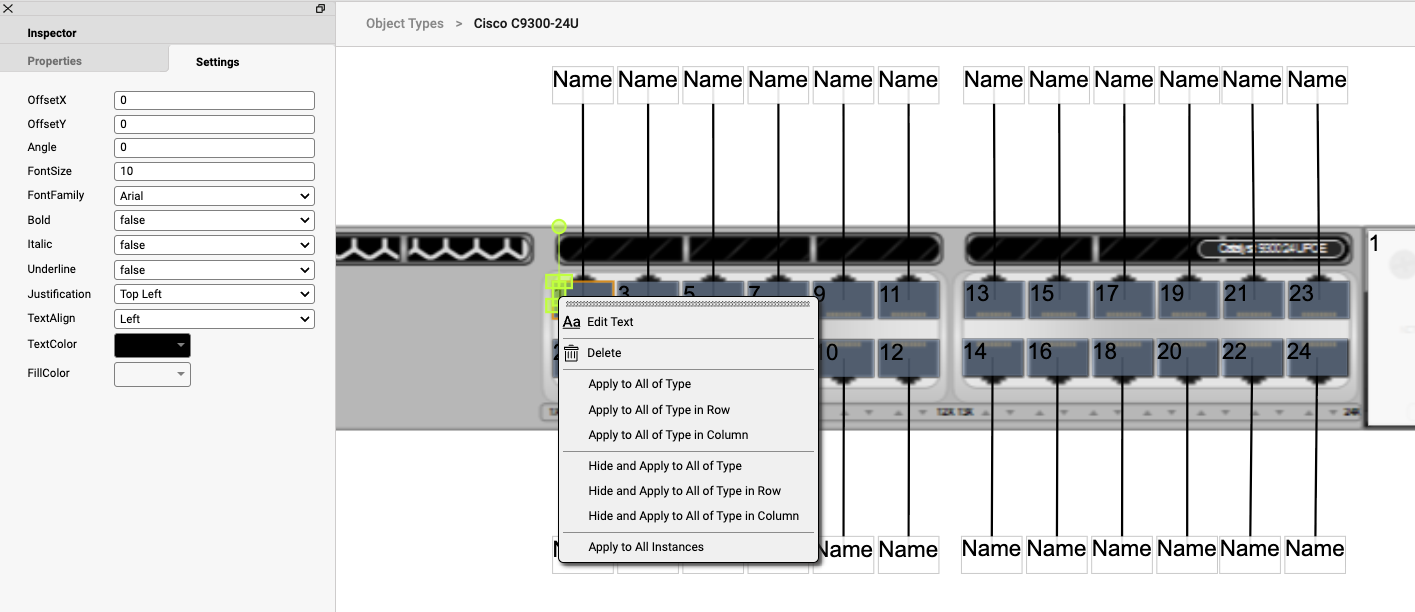The image size is (1415, 612).
Task: Expand the FontFamily Arial dropdown
Action: pyautogui.click(x=214, y=196)
